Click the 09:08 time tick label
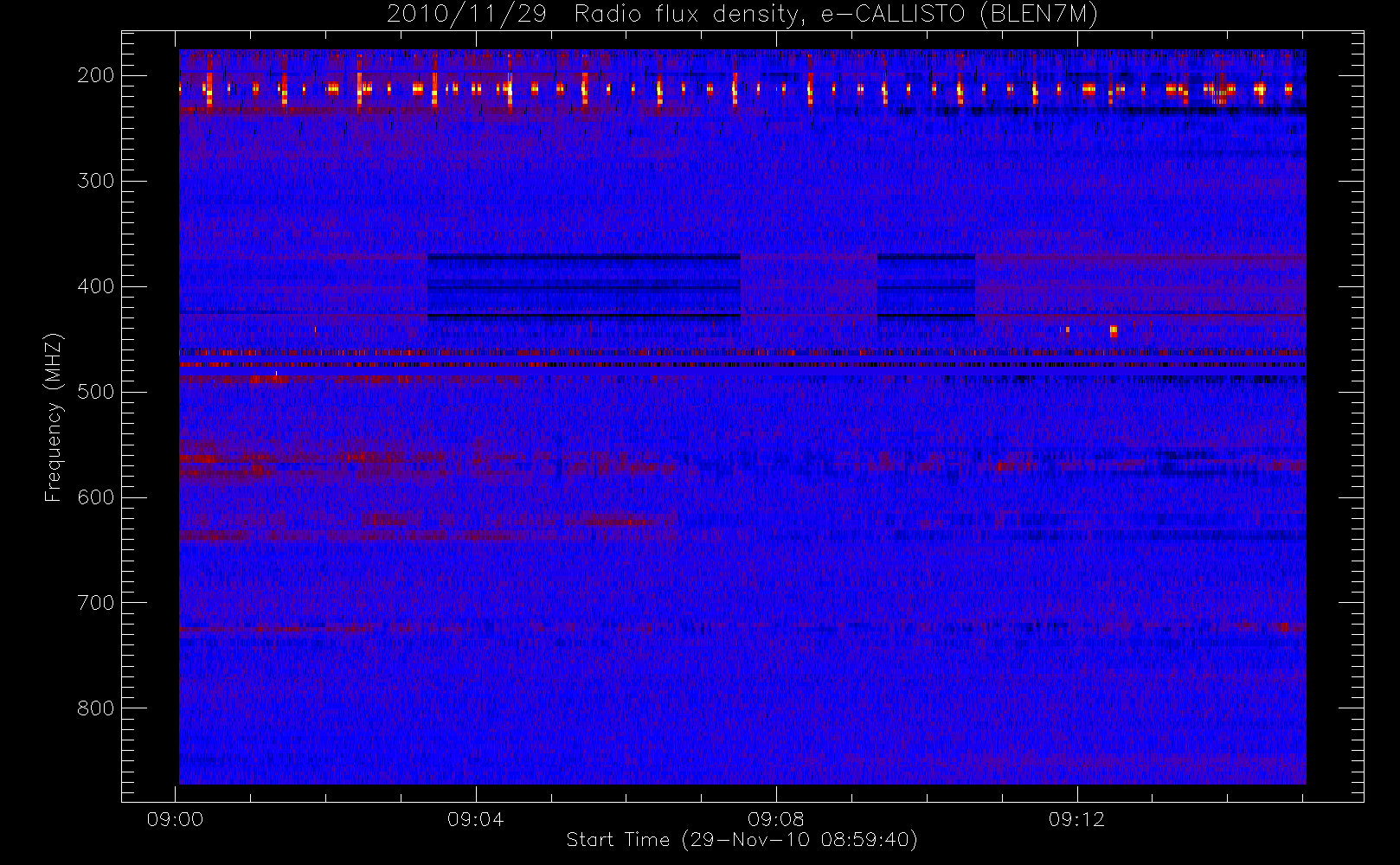Image resolution: width=1400 pixels, height=865 pixels. 776,819
